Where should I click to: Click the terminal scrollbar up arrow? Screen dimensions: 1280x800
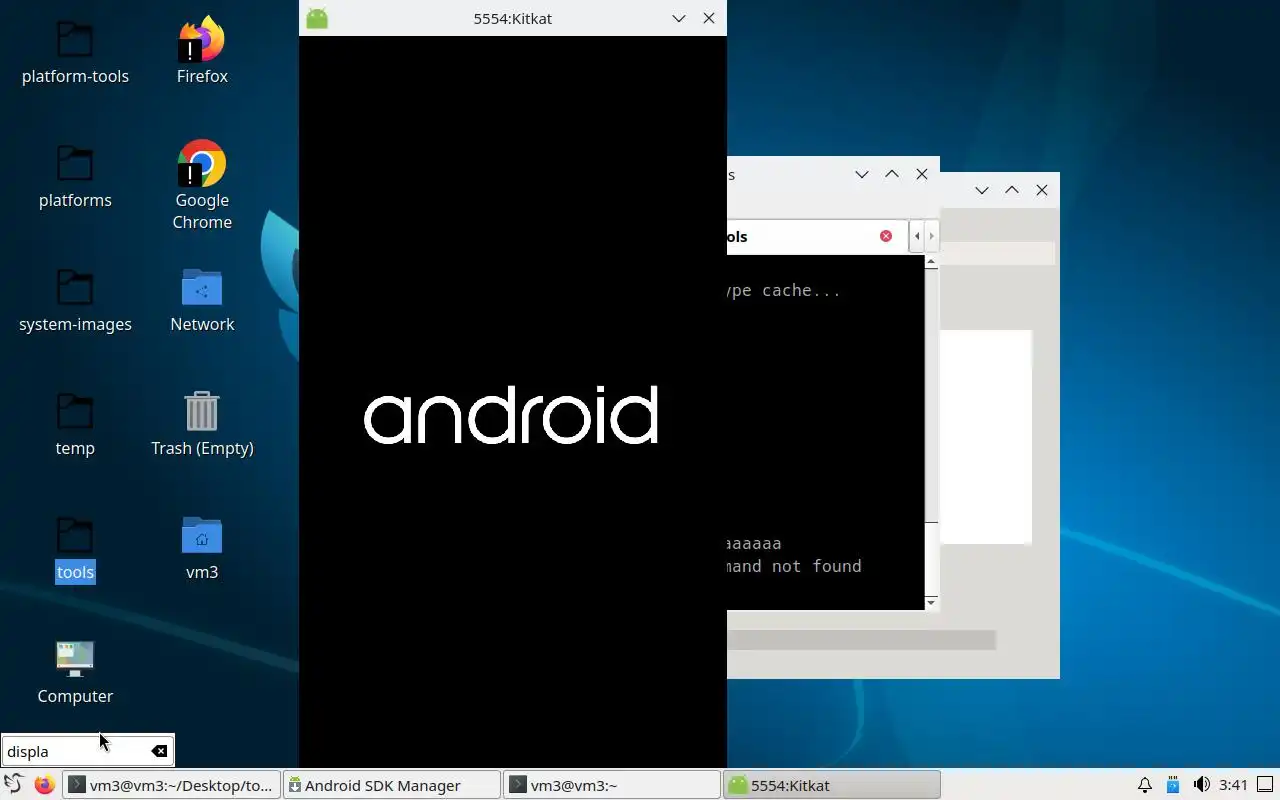click(x=931, y=262)
